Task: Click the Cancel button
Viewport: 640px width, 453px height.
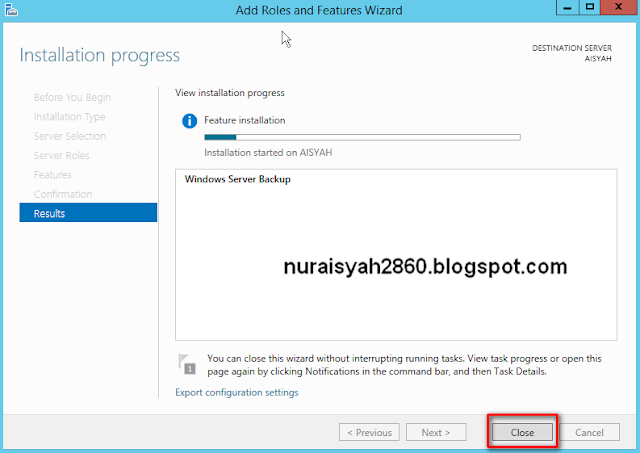Action: pyautogui.click(x=589, y=432)
